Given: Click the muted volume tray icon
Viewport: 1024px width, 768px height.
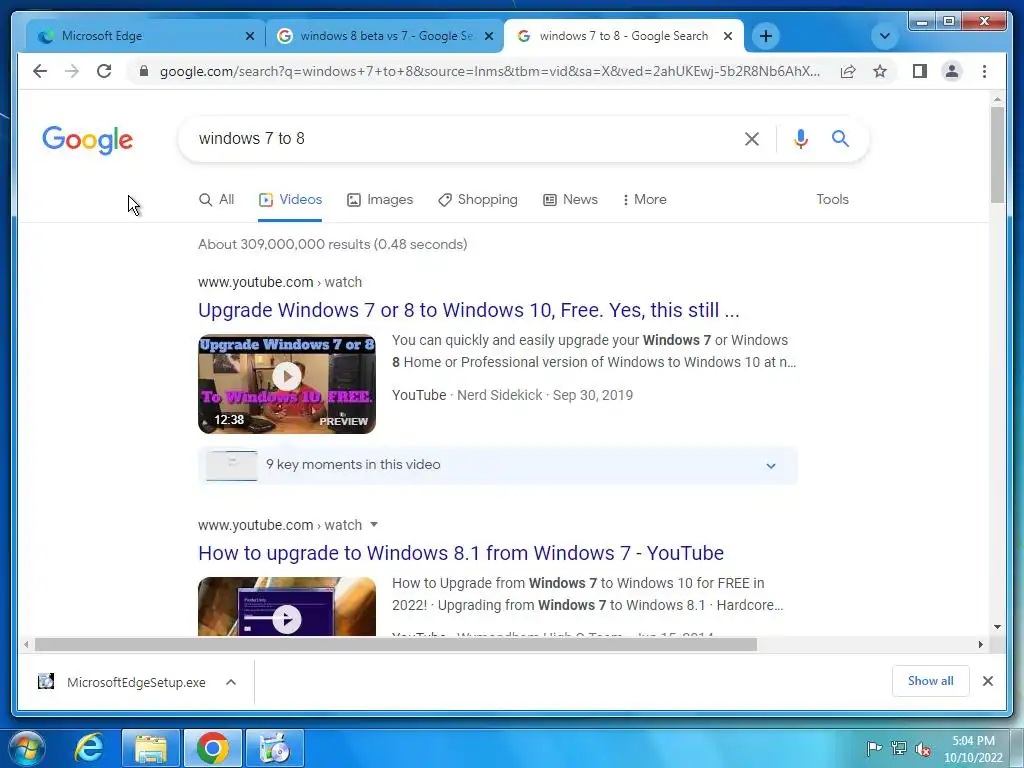Looking at the screenshot, I should (x=923, y=749).
